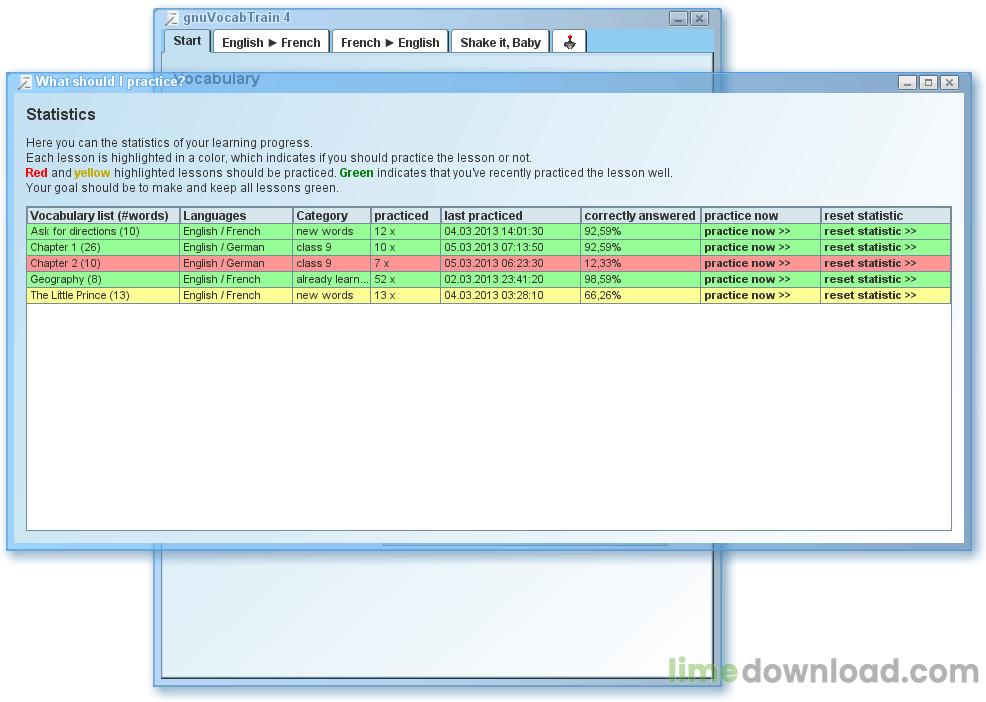Minimize the gnuVocabTrain 4 main window
986x702 pixels.
678,18
